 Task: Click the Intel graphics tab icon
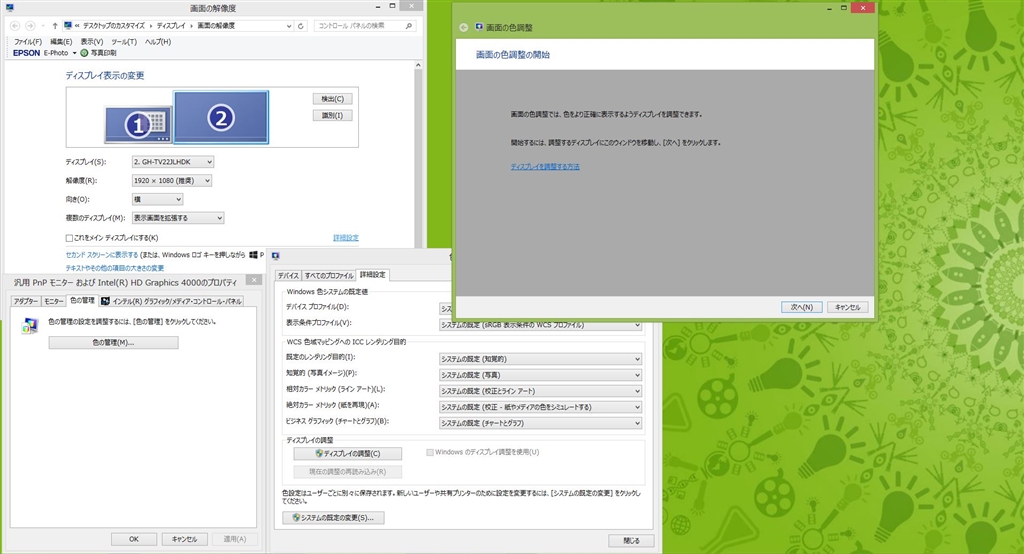(x=105, y=301)
